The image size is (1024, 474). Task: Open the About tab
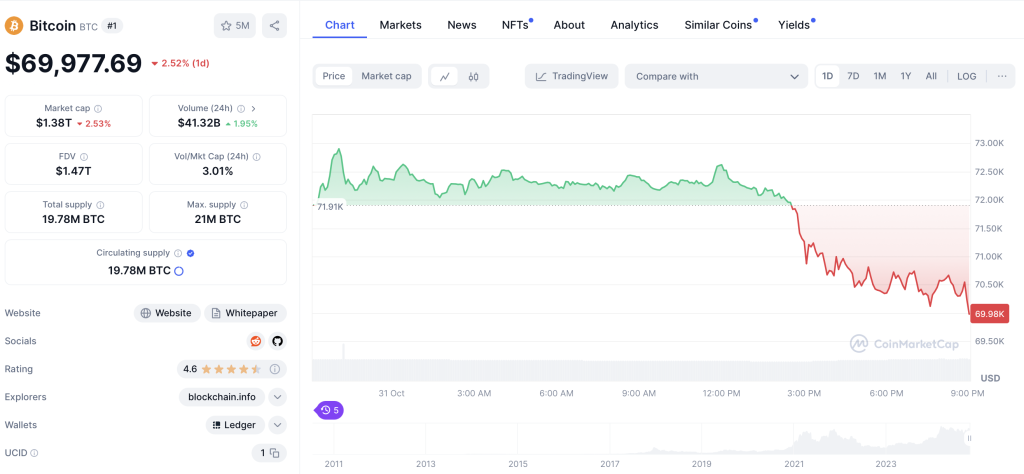coord(569,25)
